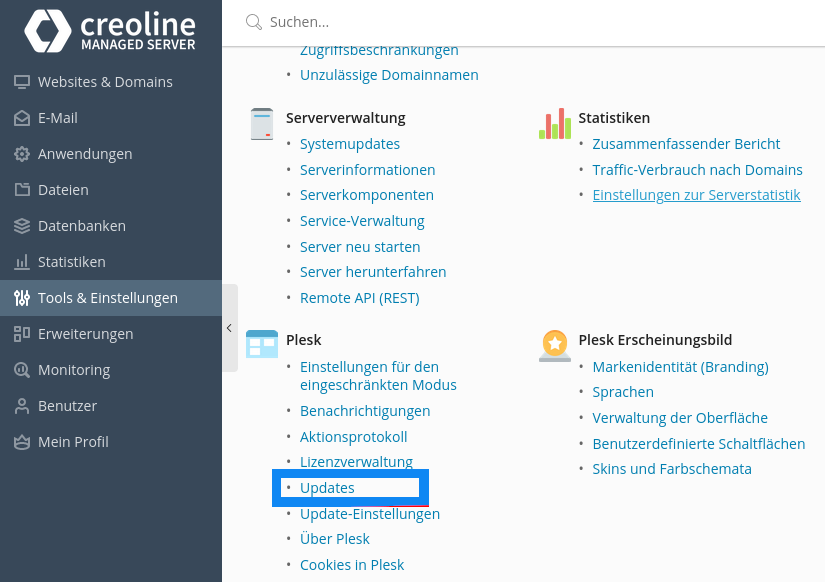
Task: Click the Updates link under Plesk
Action: point(327,488)
